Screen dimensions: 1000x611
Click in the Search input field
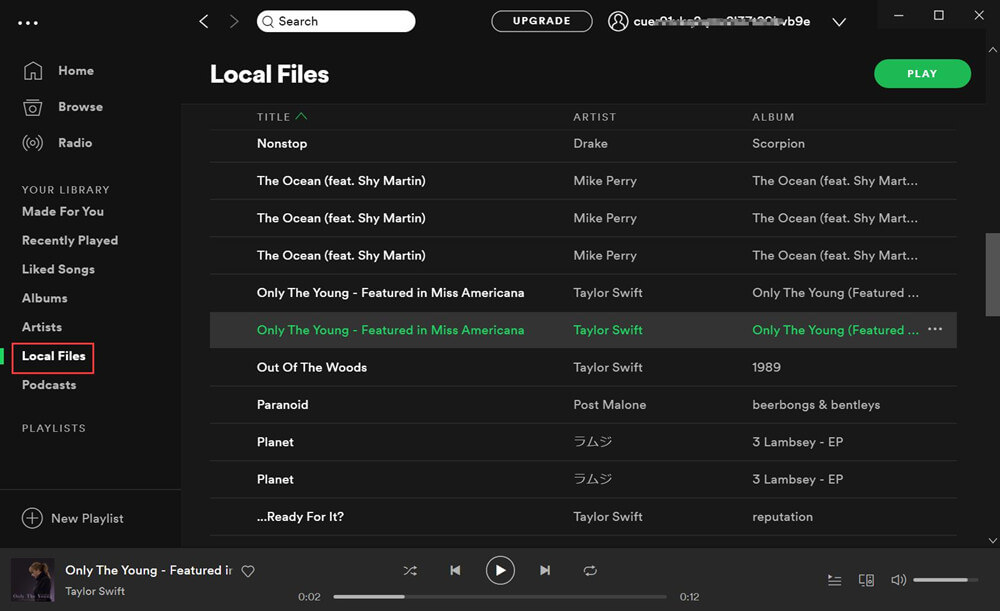336,22
